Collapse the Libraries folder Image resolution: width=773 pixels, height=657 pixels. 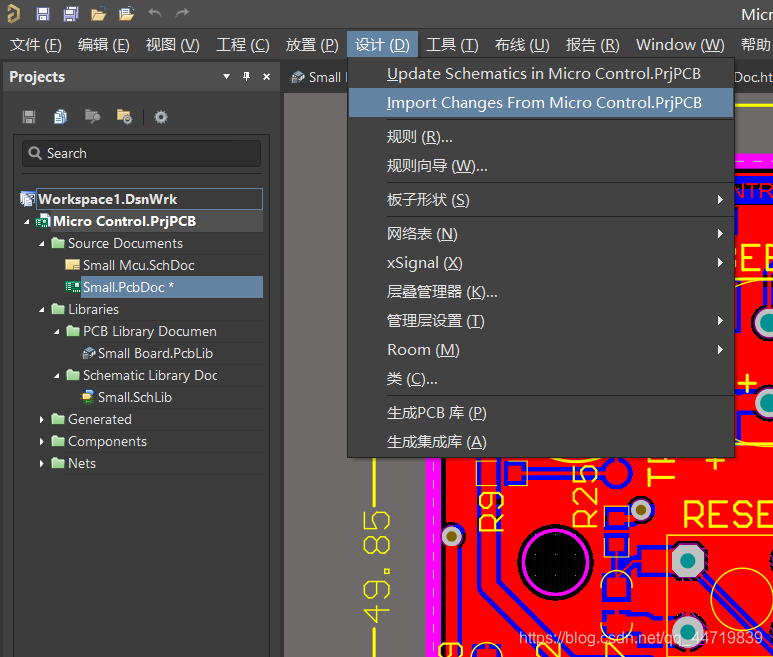click(42, 310)
